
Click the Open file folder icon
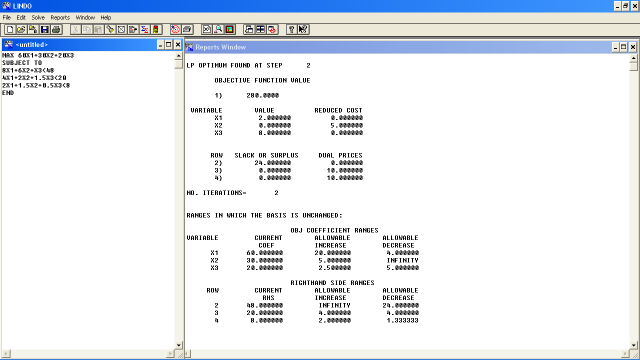[x=21, y=29]
